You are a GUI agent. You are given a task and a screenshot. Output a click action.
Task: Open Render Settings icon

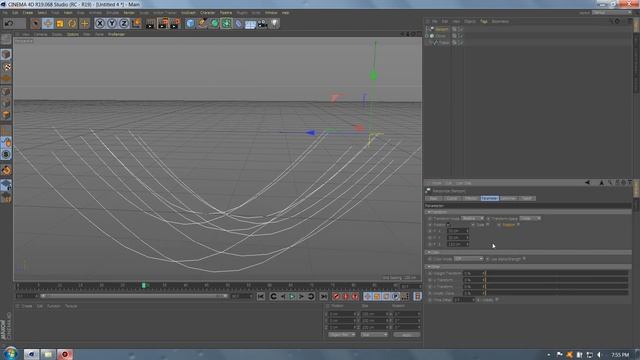pos(175,23)
